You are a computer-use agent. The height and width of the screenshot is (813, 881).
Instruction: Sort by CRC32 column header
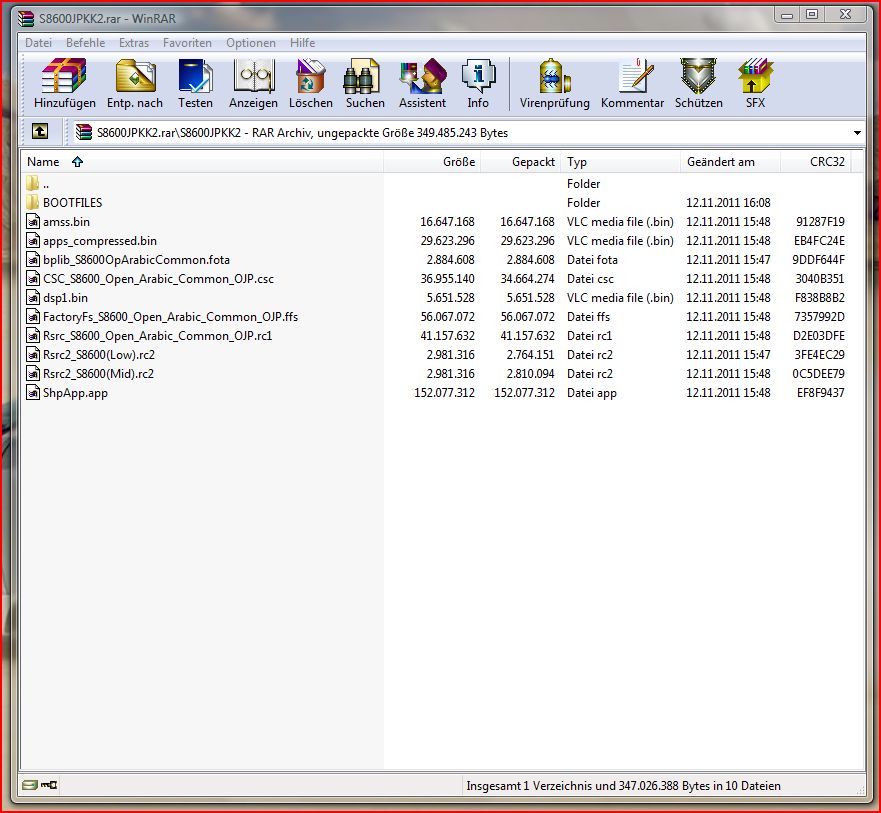816,162
